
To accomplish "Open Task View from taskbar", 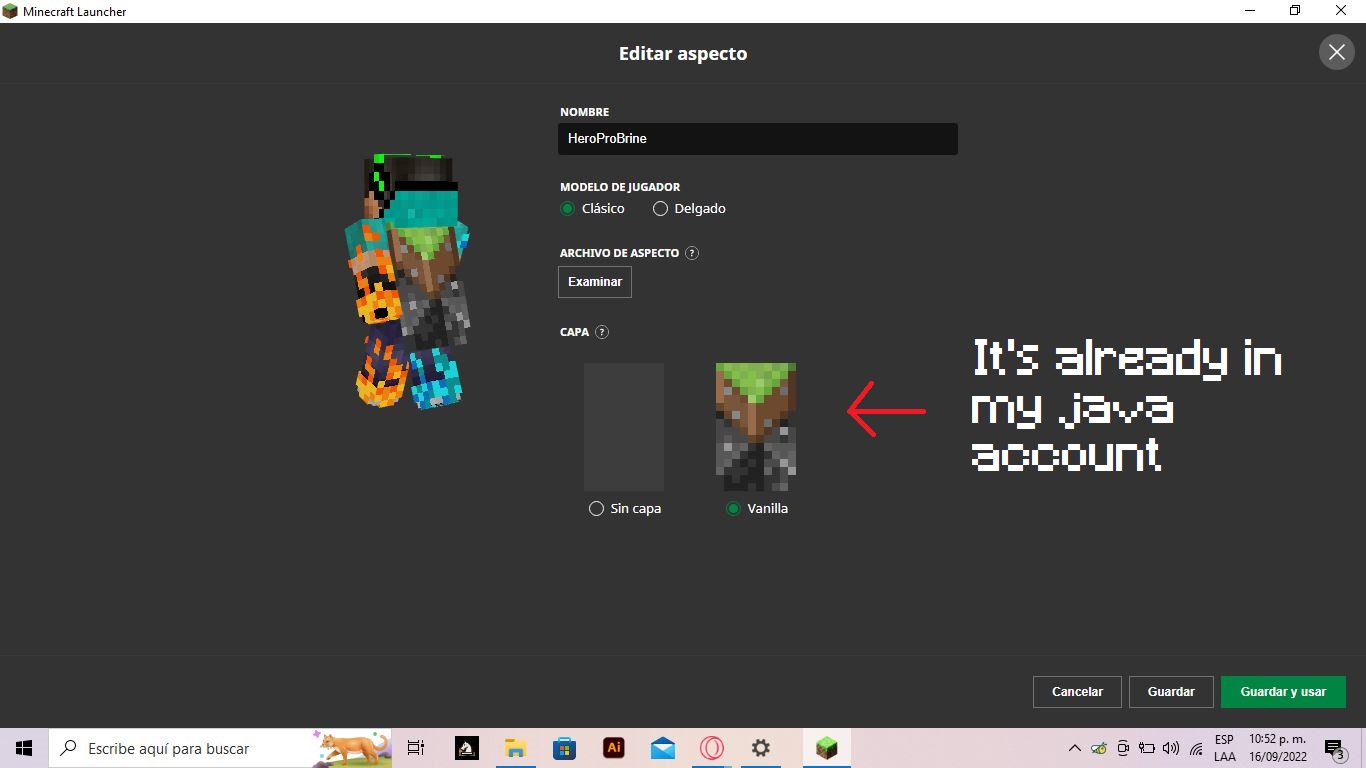I will (416, 748).
